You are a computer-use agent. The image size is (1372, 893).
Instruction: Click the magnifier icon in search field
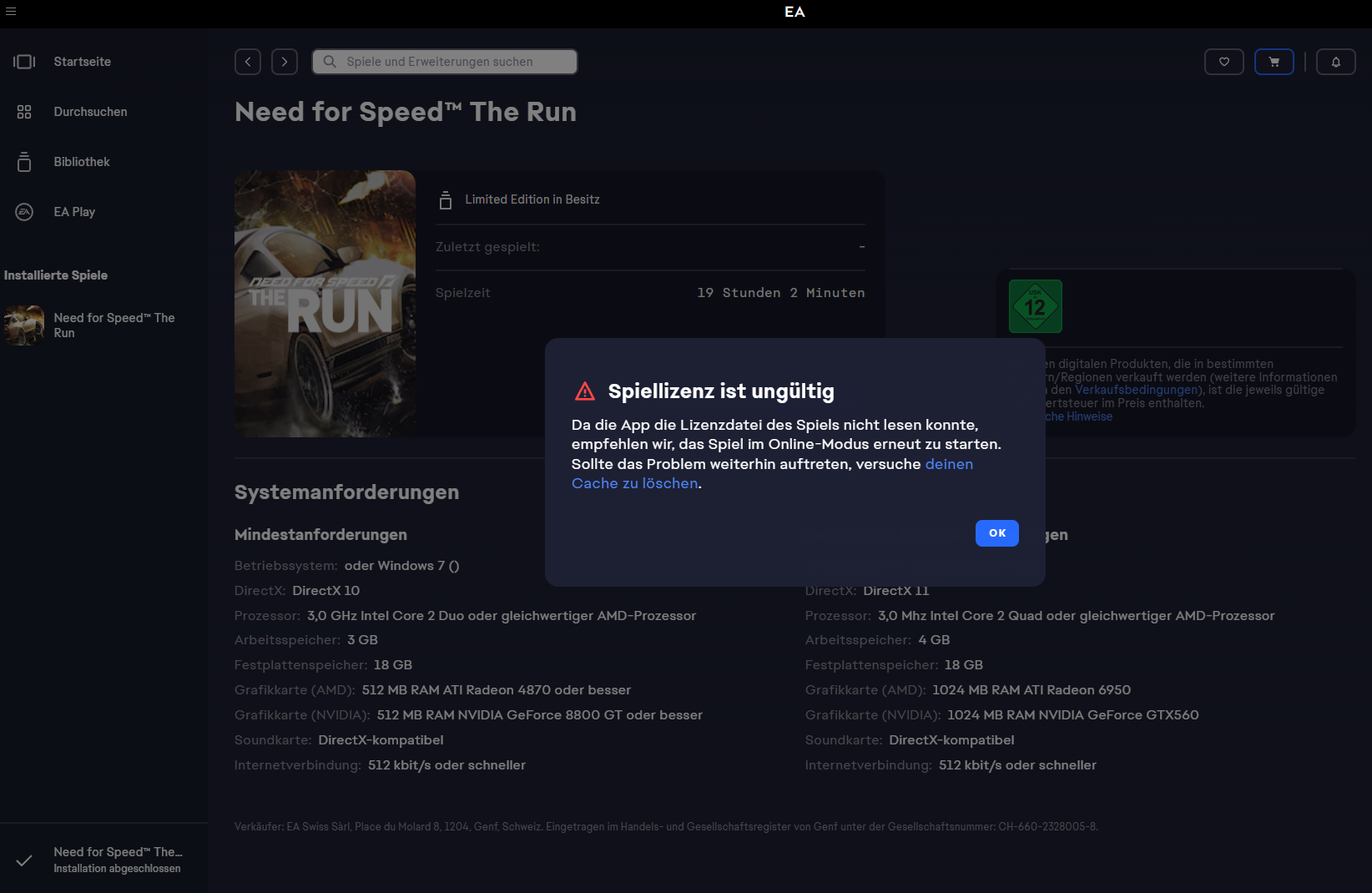(330, 62)
